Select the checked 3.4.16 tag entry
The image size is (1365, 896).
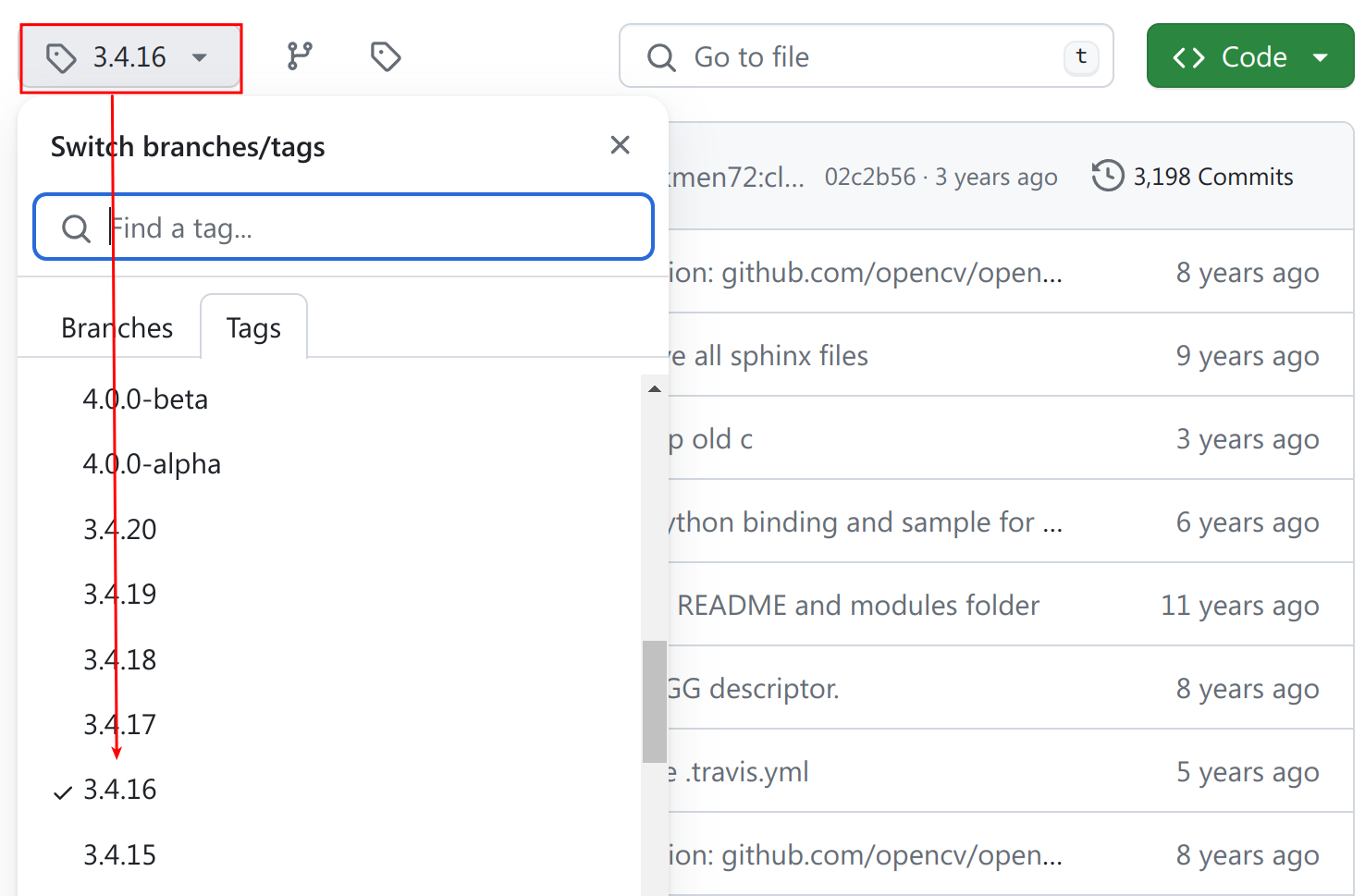click(x=120, y=790)
